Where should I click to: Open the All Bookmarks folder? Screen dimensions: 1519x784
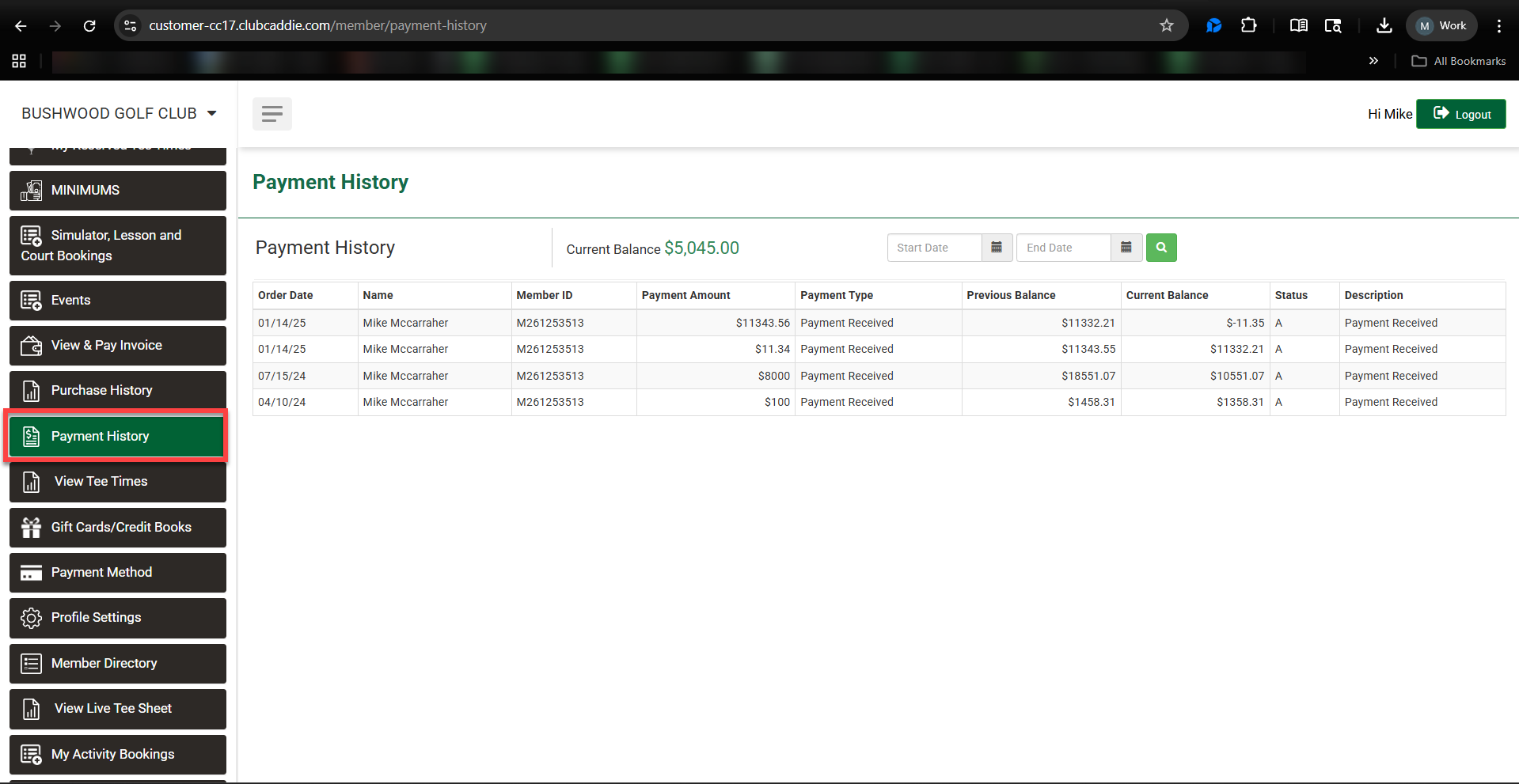click(x=1459, y=61)
